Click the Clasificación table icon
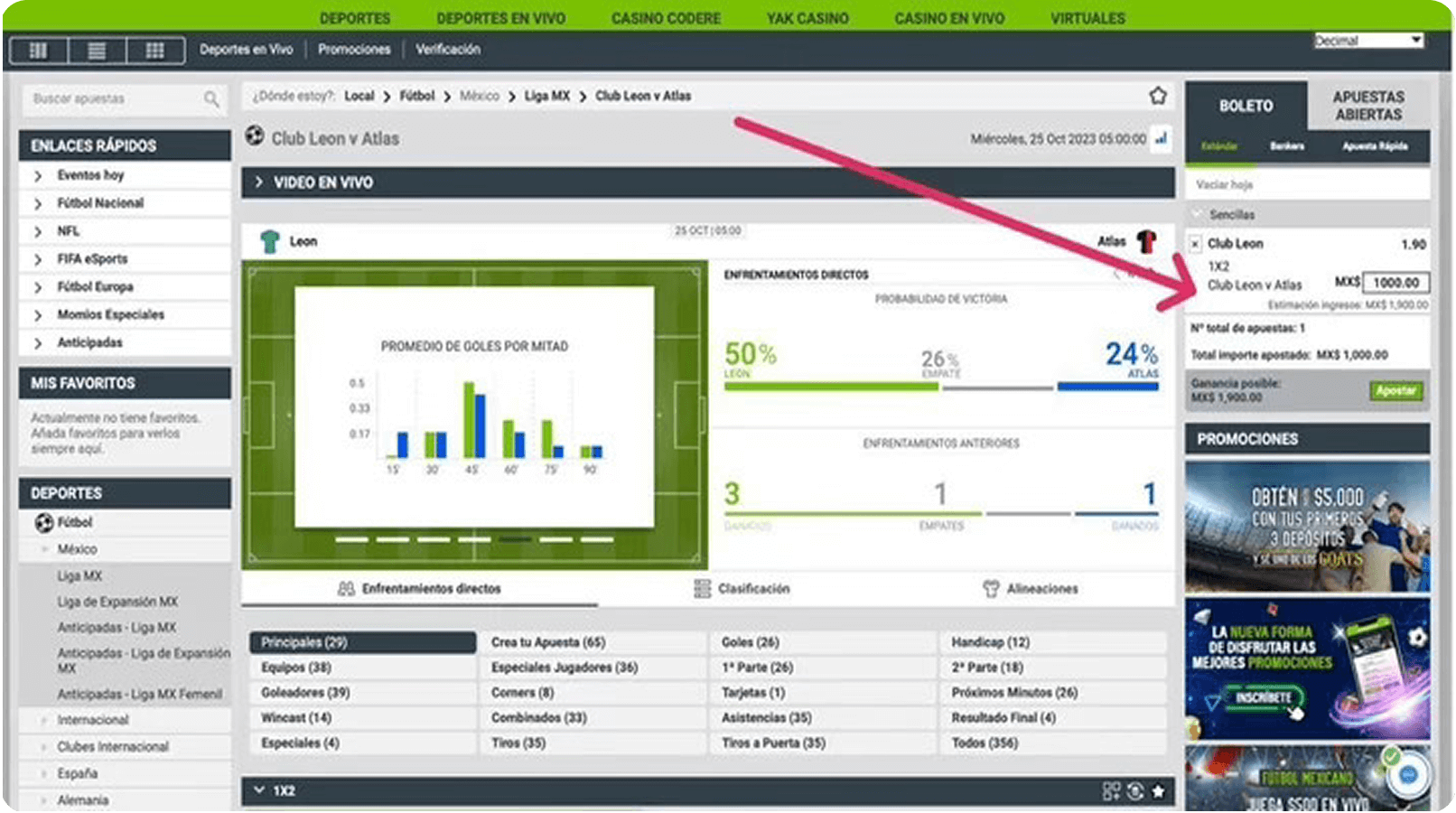The height and width of the screenshot is (813, 1456). pyautogui.click(x=702, y=589)
